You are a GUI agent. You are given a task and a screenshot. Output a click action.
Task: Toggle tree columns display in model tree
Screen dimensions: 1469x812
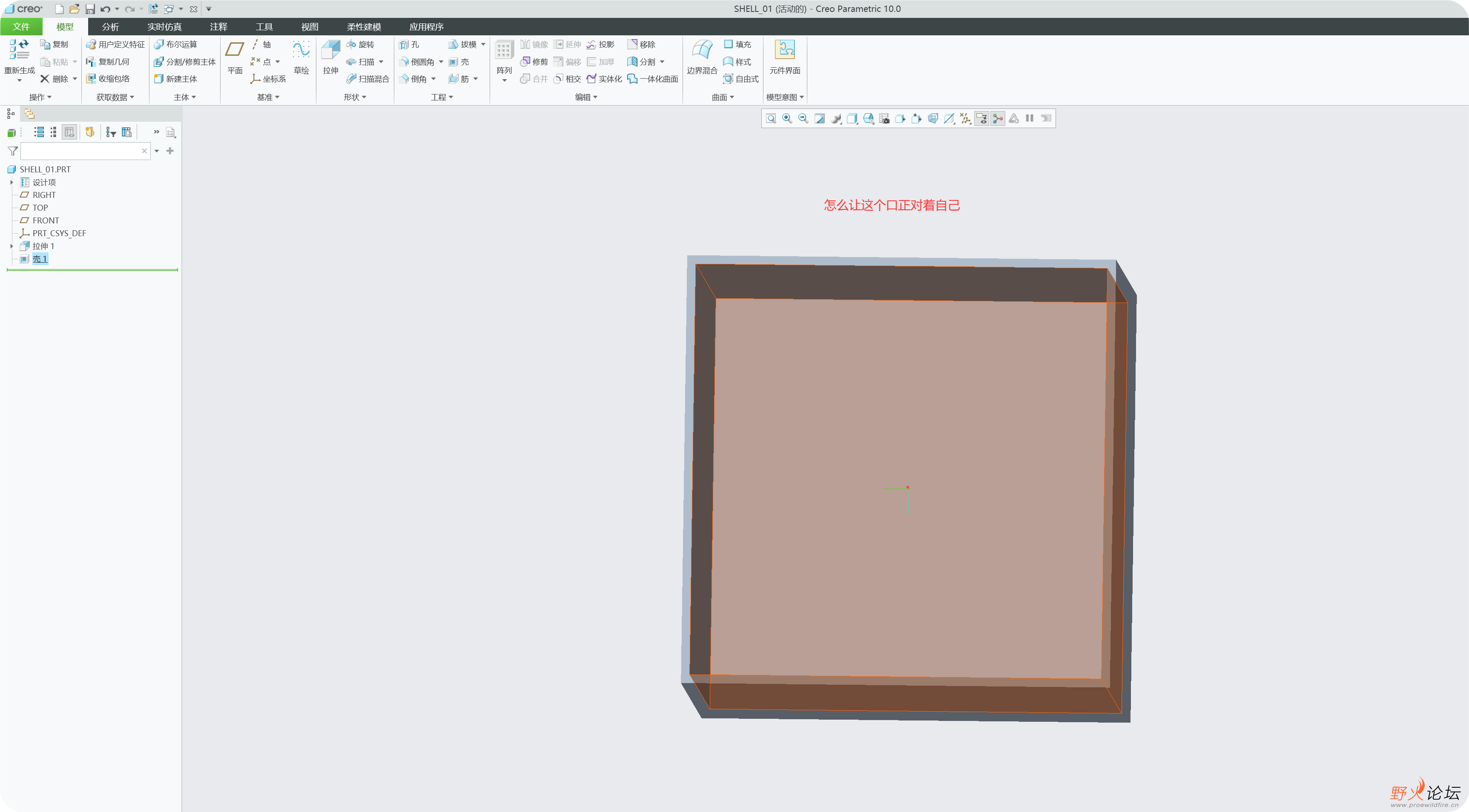coord(69,132)
